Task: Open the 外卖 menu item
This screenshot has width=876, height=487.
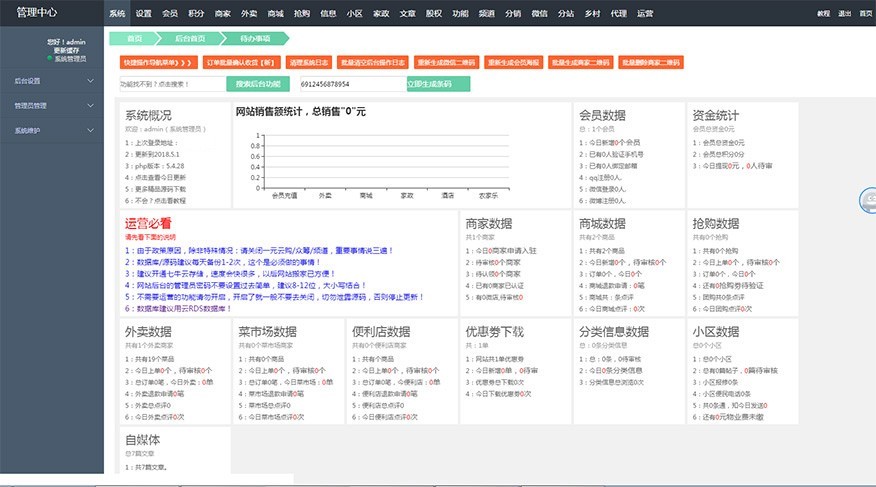Action: pos(249,14)
